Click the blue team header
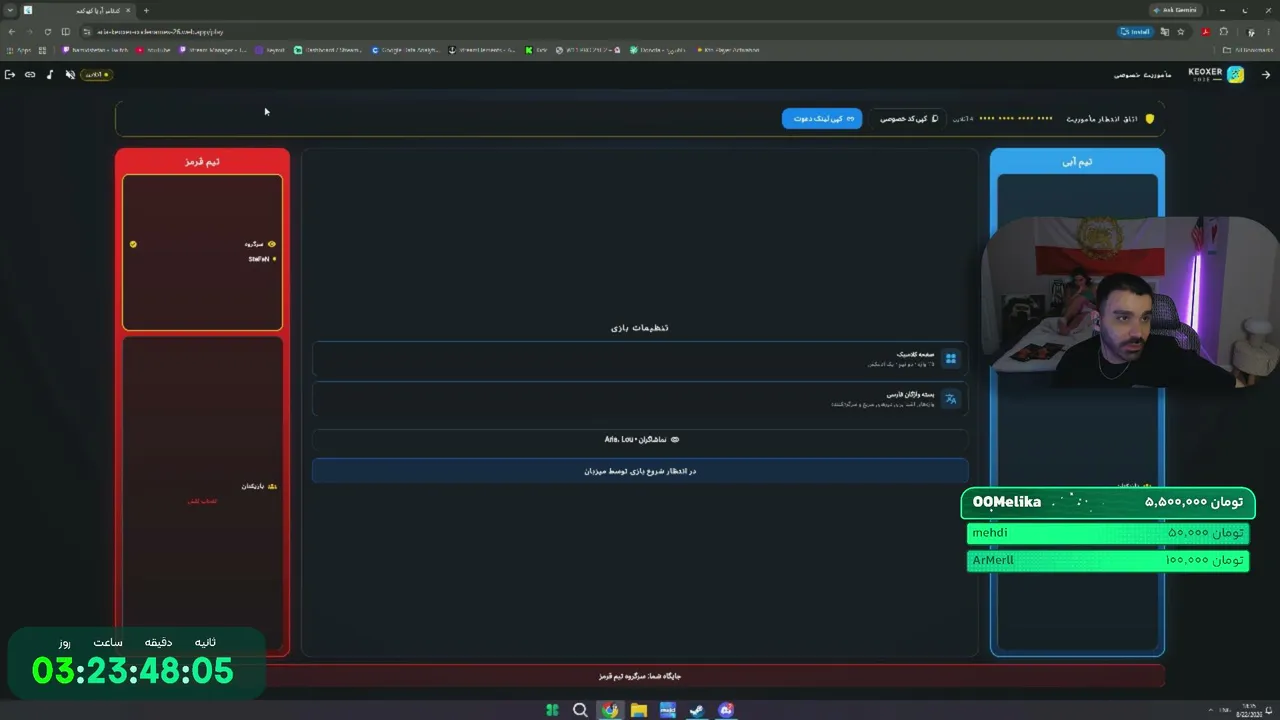Screen dimensions: 1280x720 click(1077, 161)
